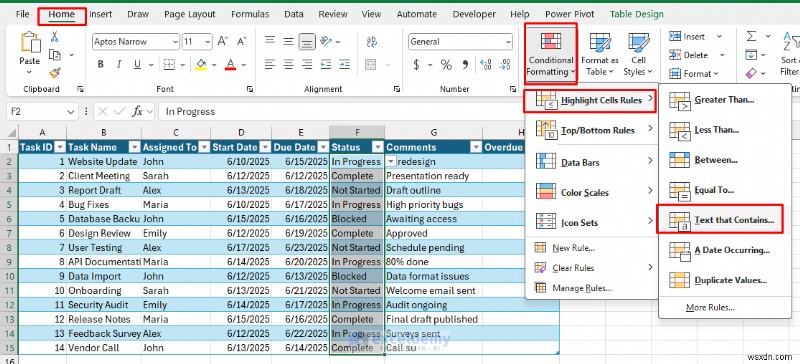
Task: Click the Percent Style icon
Action: [x=446, y=65]
